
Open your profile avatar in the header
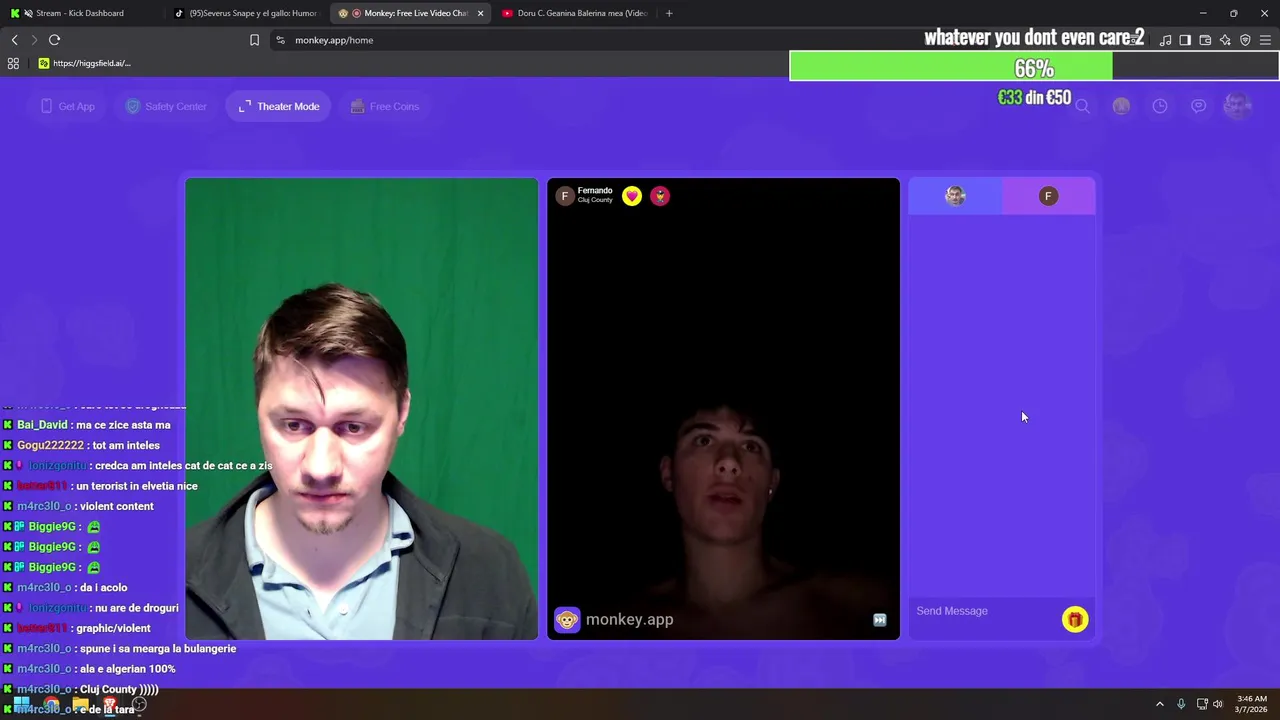click(1237, 106)
